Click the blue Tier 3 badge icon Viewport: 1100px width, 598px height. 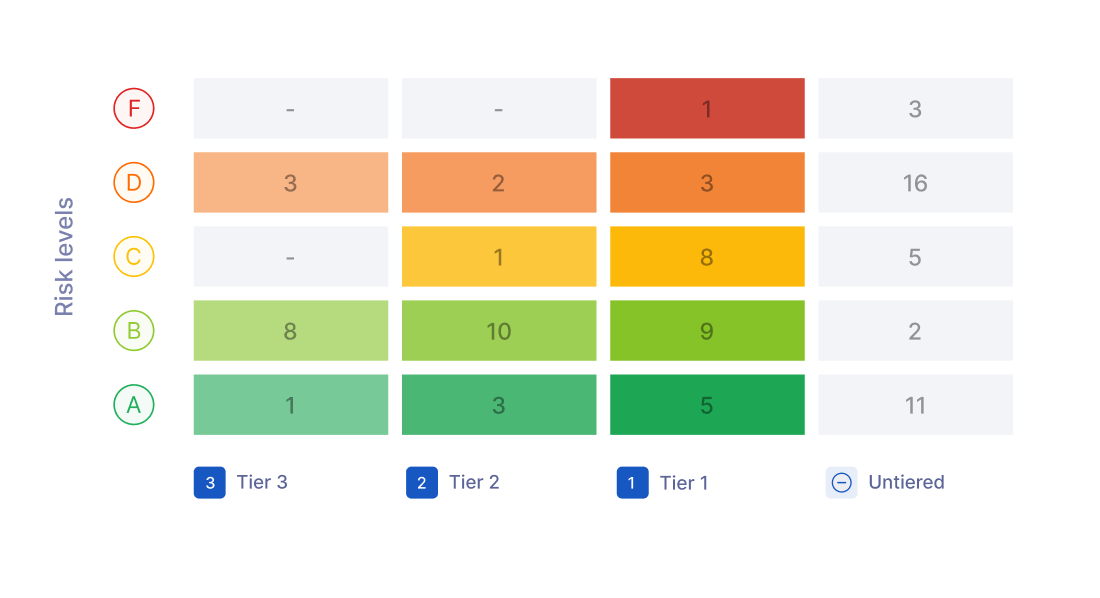(210, 483)
